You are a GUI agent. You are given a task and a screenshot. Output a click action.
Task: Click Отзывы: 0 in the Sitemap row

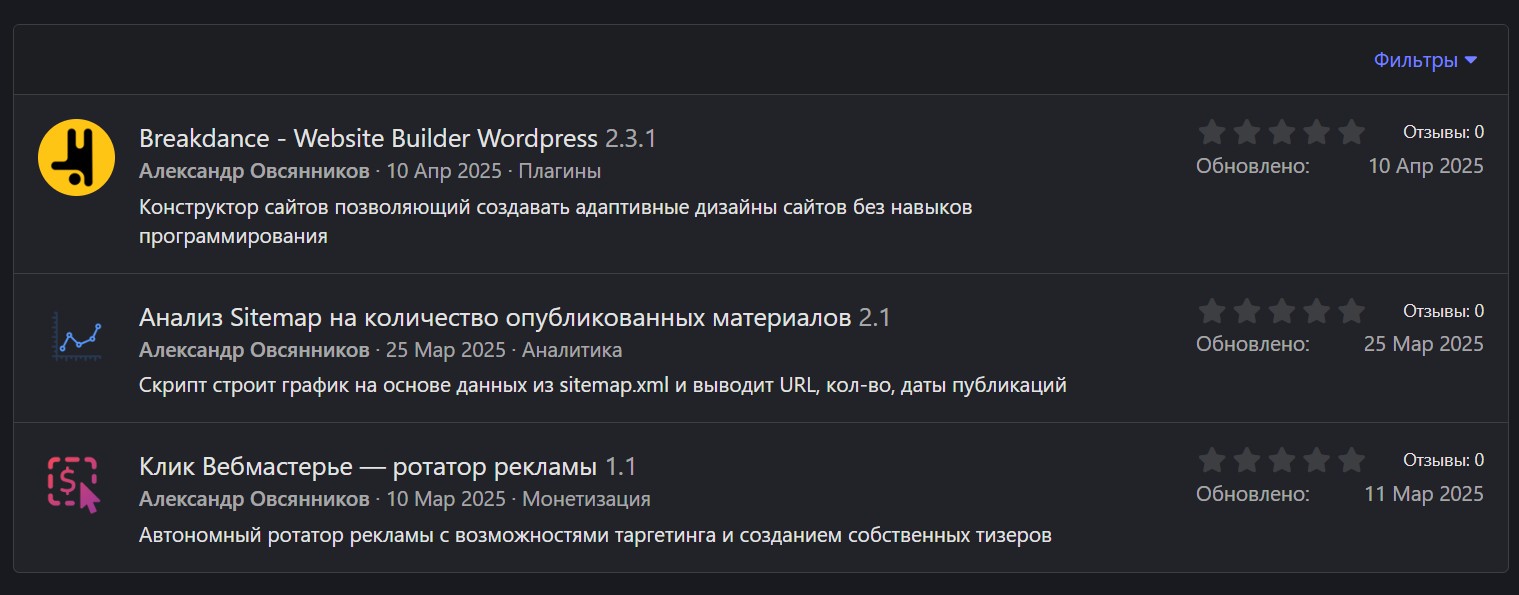(1443, 311)
